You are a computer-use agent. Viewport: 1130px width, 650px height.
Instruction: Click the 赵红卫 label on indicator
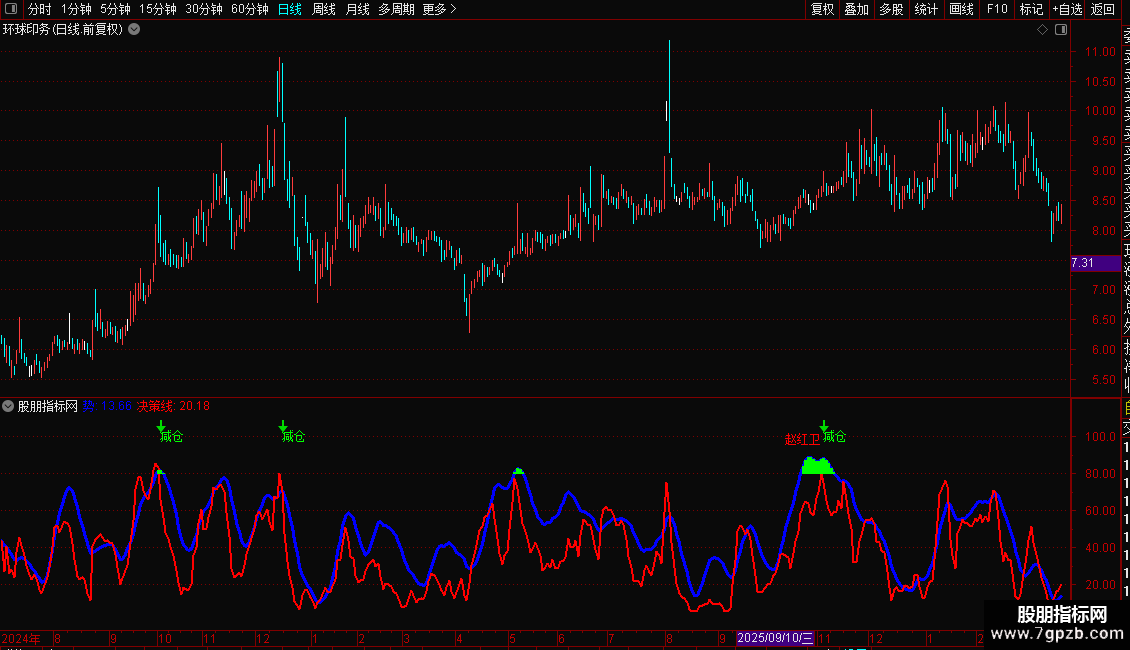pyautogui.click(x=802, y=439)
